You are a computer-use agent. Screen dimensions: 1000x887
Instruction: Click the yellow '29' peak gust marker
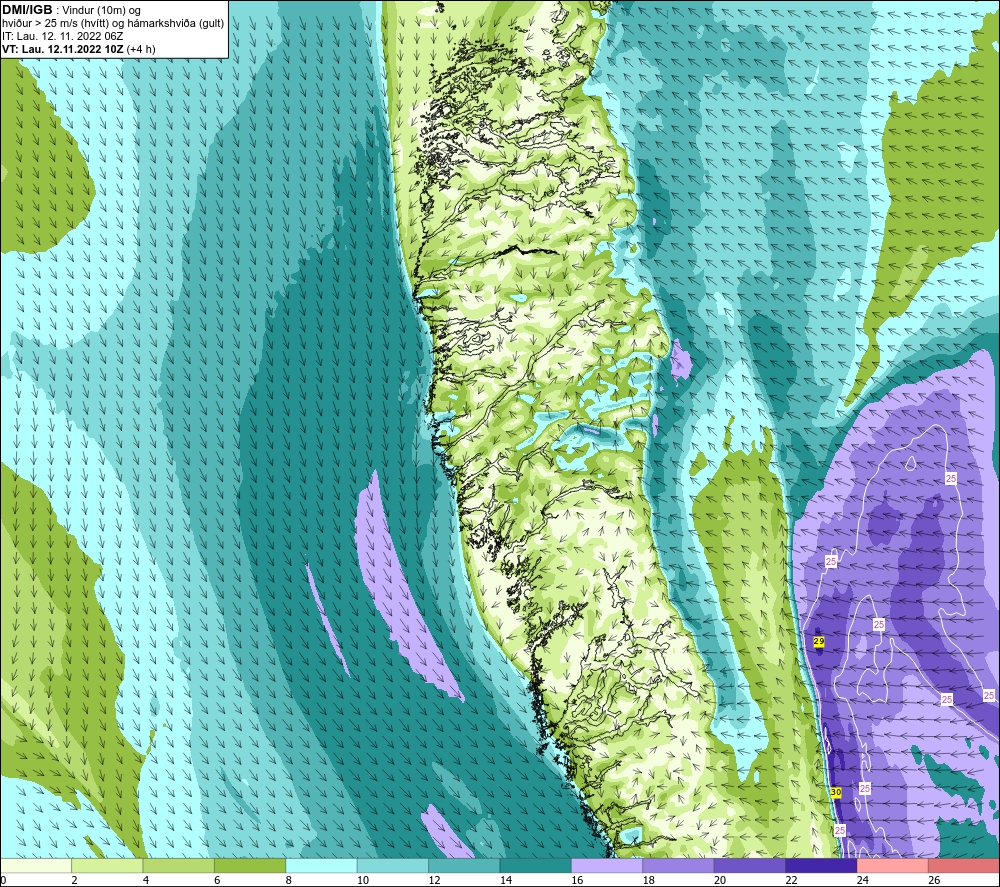click(x=820, y=641)
